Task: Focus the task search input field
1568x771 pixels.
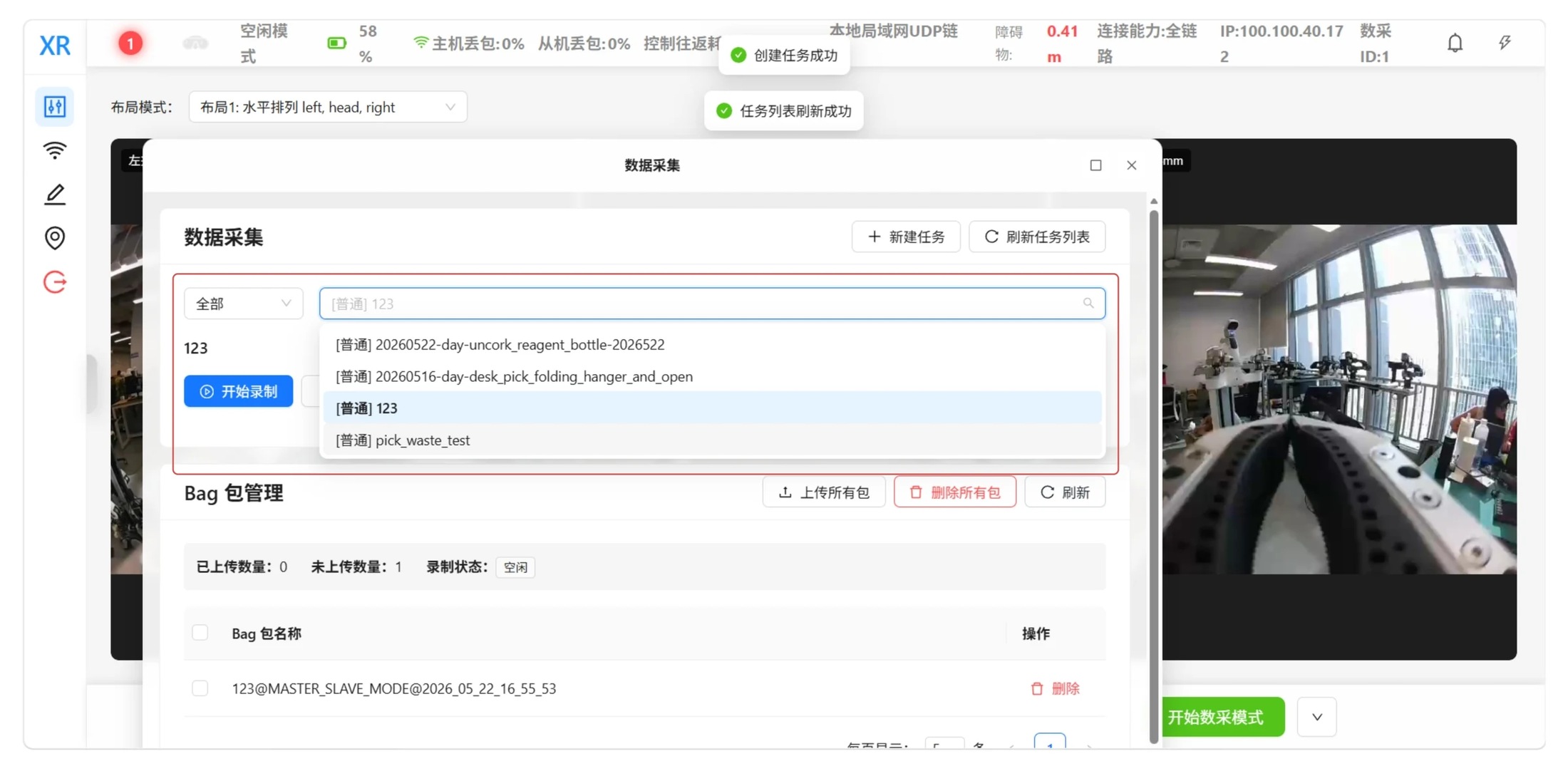Action: coord(712,304)
